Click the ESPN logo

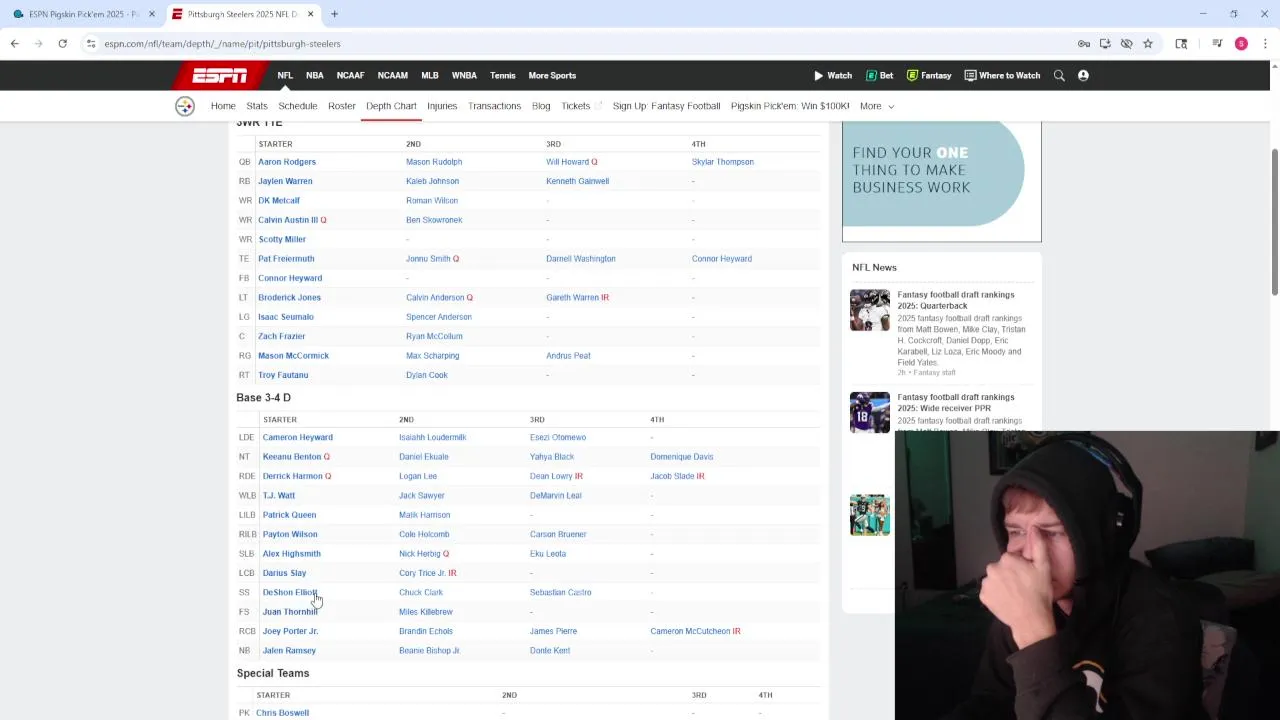[x=220, y=75]
